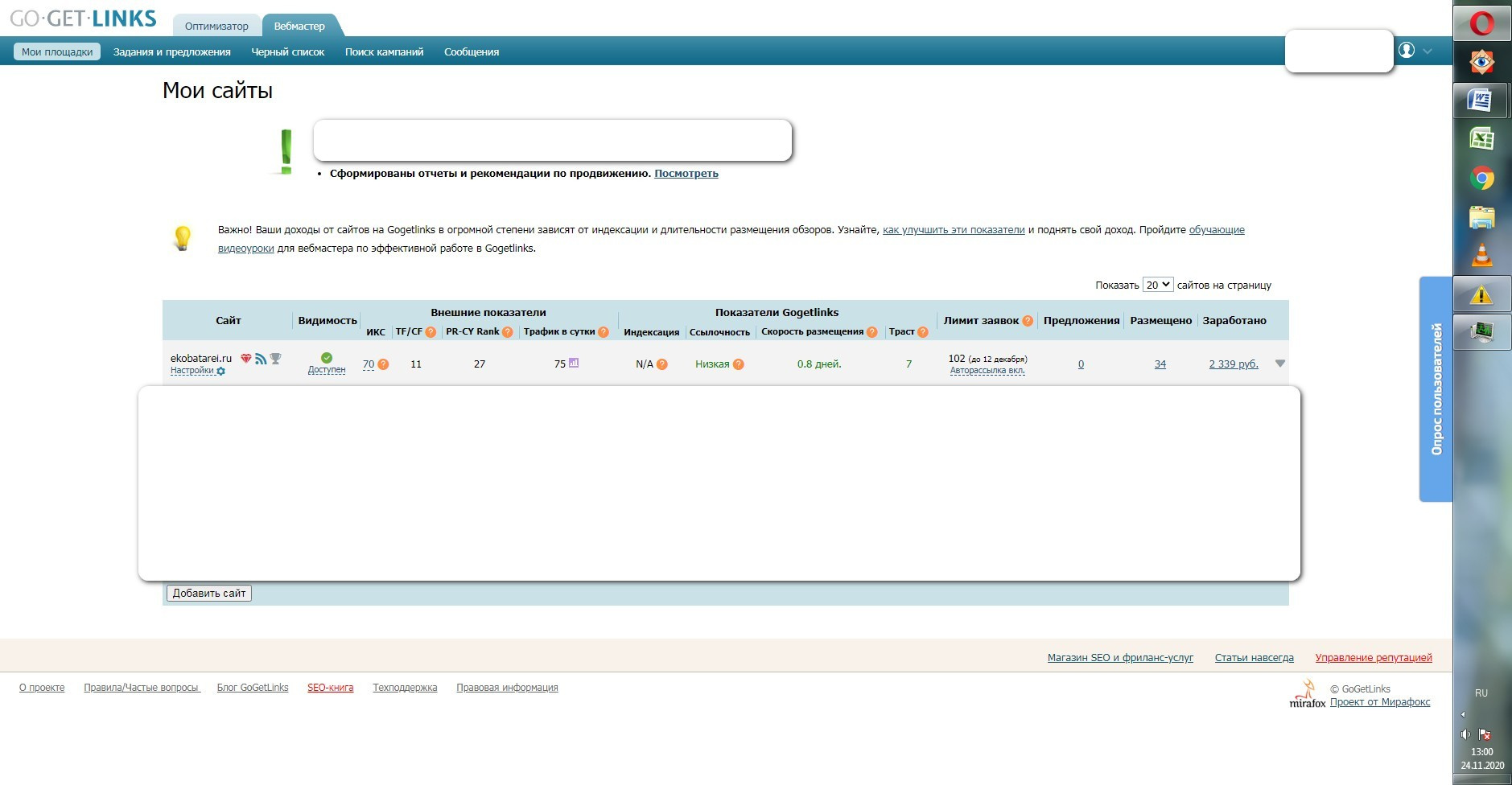Open the Трафик в сутки help icon
The height and width of the screenshot is (785, 1512).
tap(604, 332)
